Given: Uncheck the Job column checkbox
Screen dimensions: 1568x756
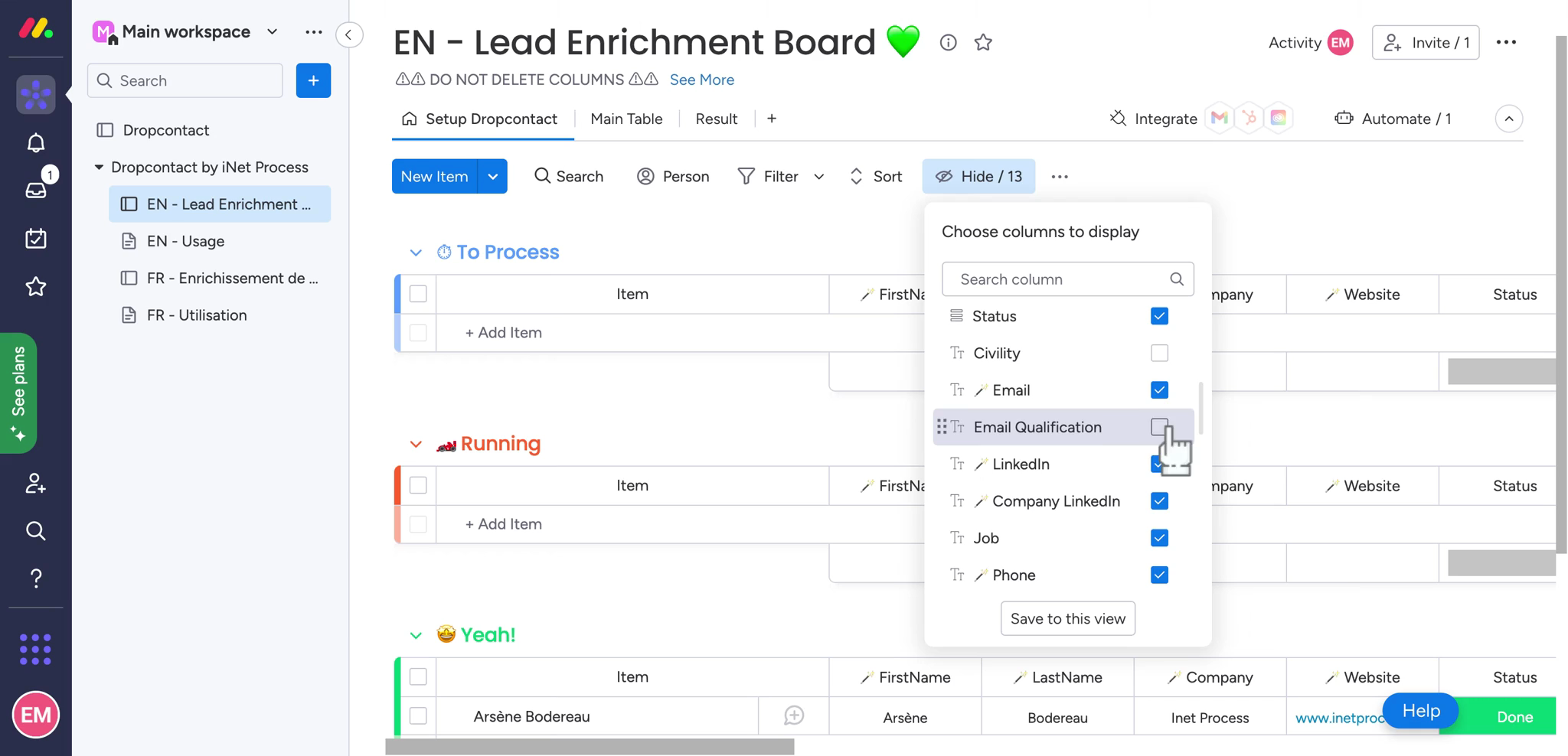Looking at the screenshot, I should [1159, 538].
